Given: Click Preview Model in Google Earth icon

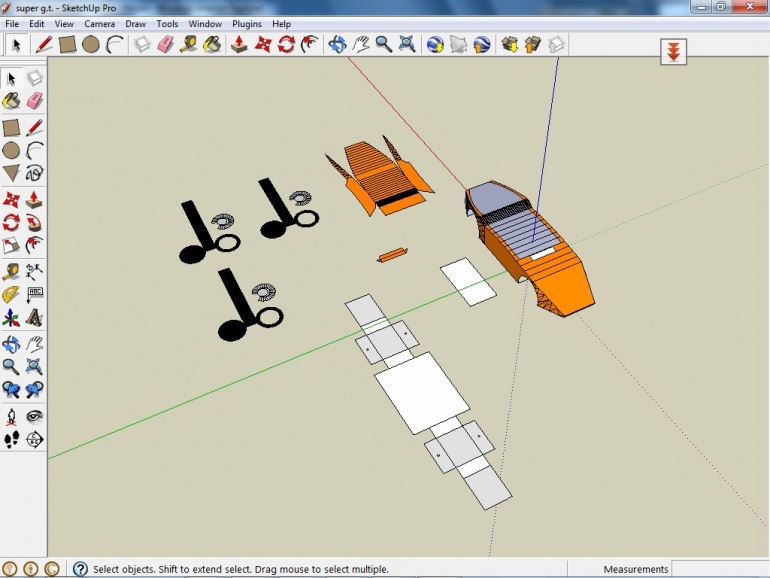Looking at the screenshot, I should pyautogui.click(x=482, y=45).
